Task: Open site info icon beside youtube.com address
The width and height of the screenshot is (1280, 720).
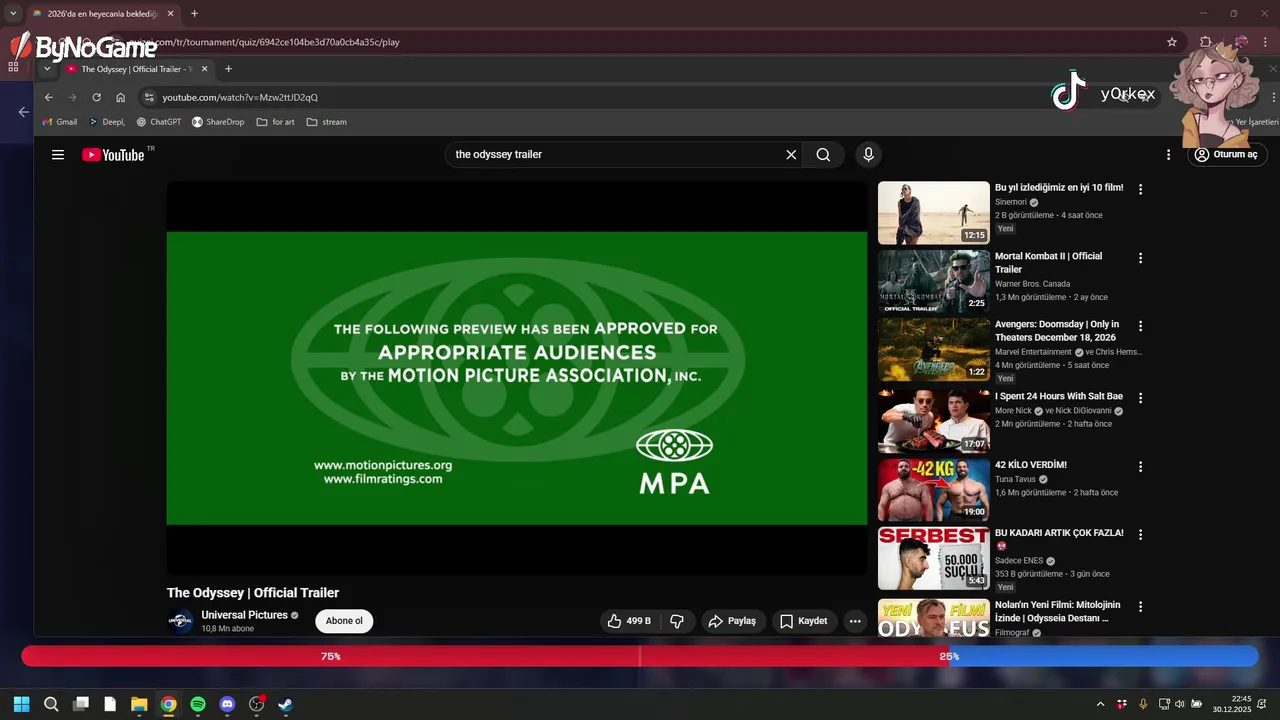Action: [149, 97]
